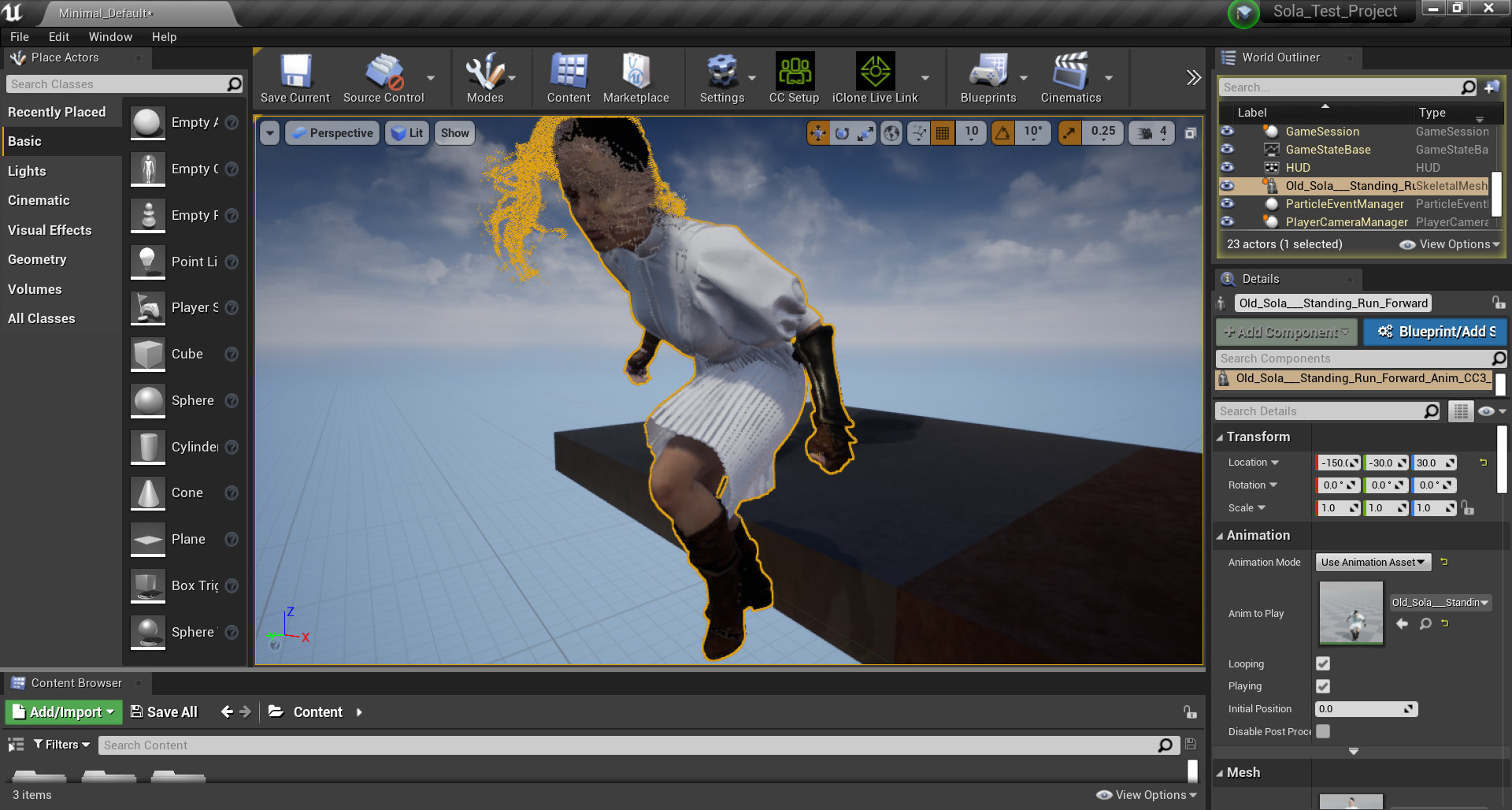Open the Modes toolbar icon
Screen dimensions: 1512x810
[485, 78]
